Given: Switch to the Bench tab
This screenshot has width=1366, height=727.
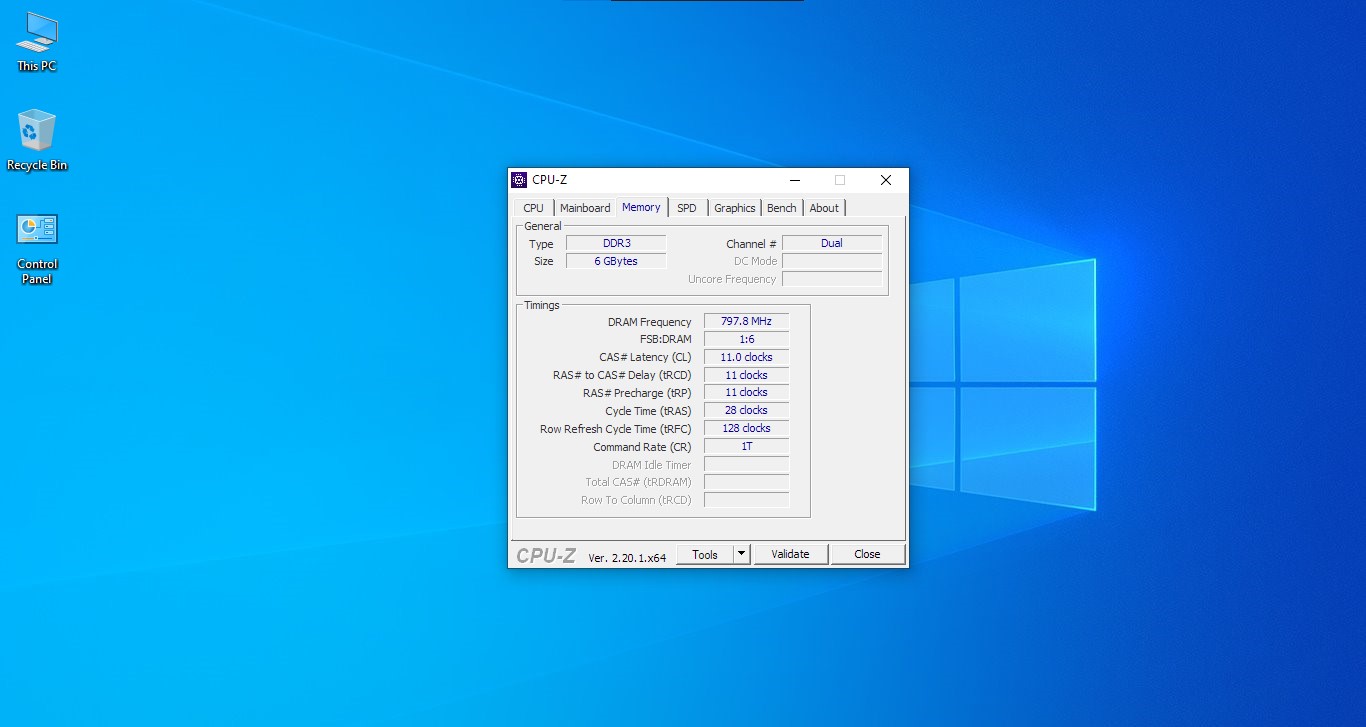Looking at the screenshot, I should (x=782, y=208).
